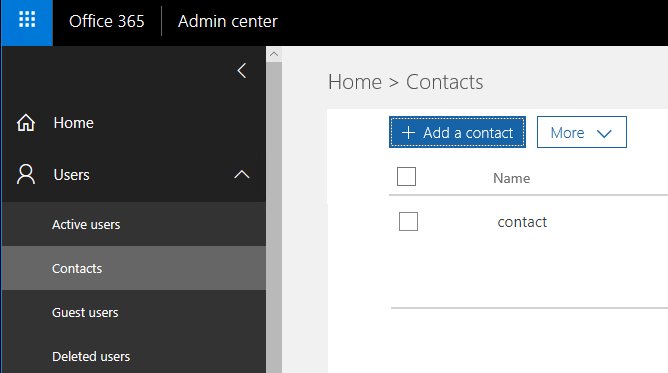The image size is (668, 373).
Task: Open the More dropdown button
Action: click(582, 132)
